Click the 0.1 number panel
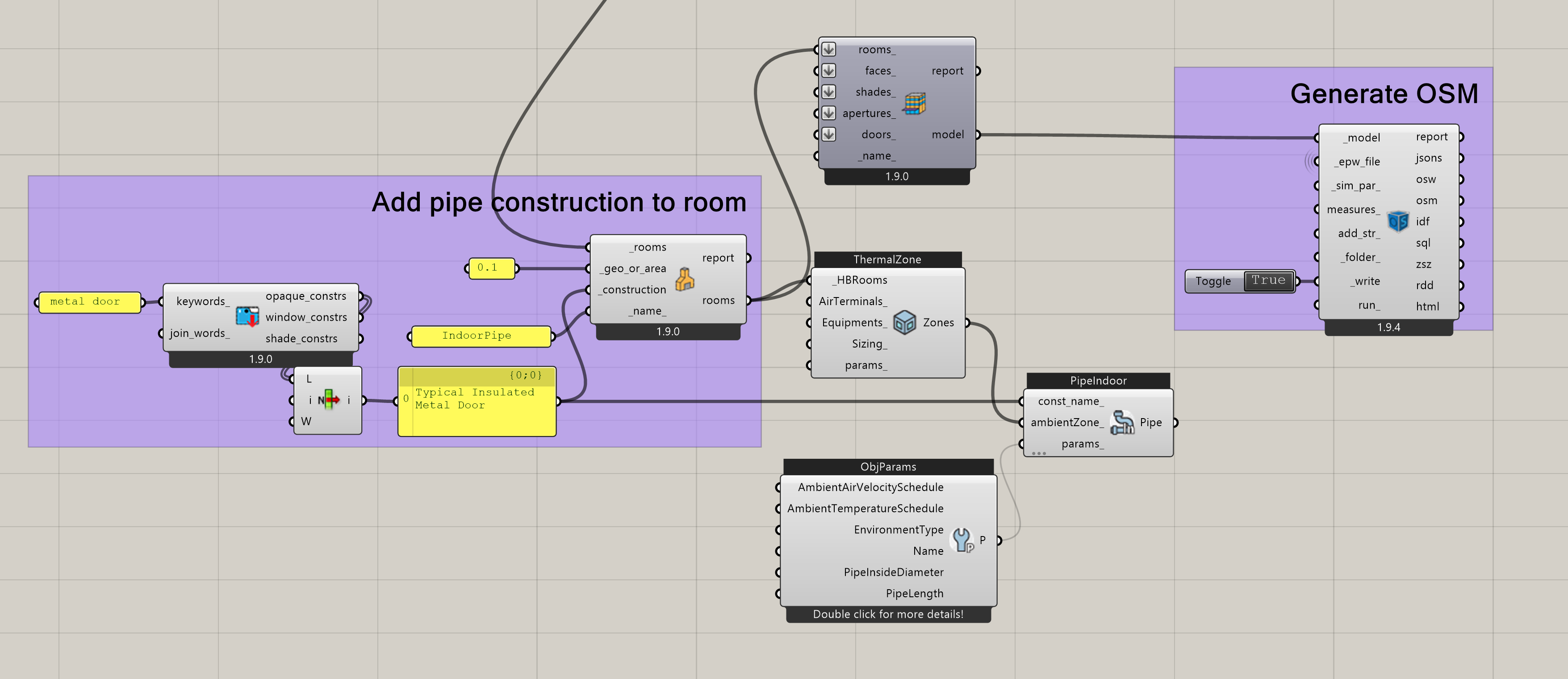This screenshot has height=679, width=1568. [x=491, y=268]
